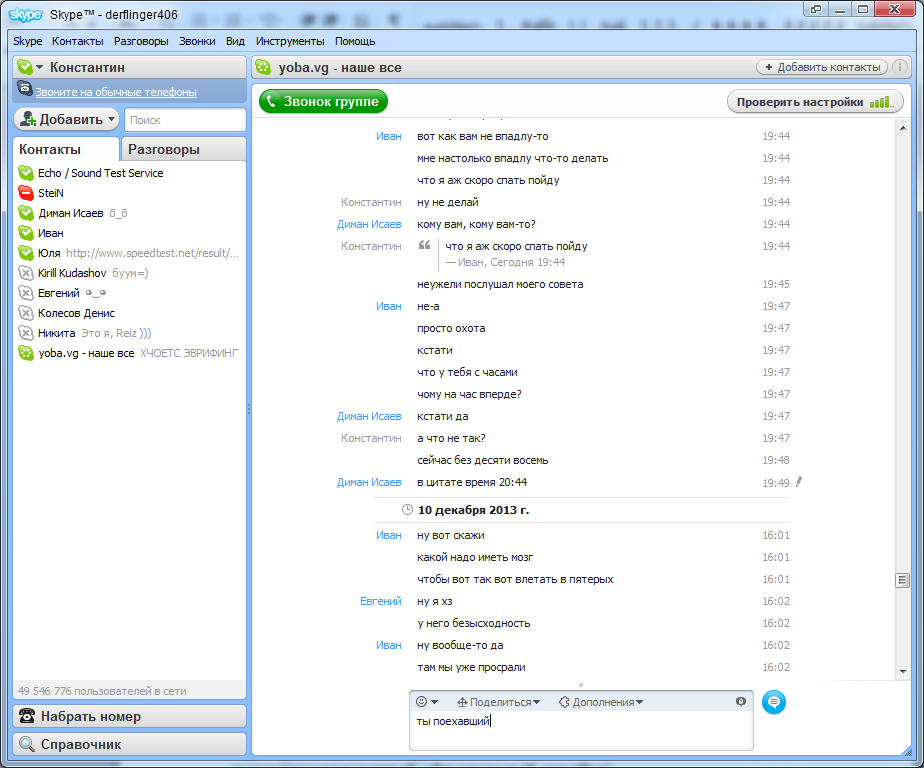The height and width of the screenshot is (768, 924).
Task: Click in the message input box
Action: [x=581, y=731]
